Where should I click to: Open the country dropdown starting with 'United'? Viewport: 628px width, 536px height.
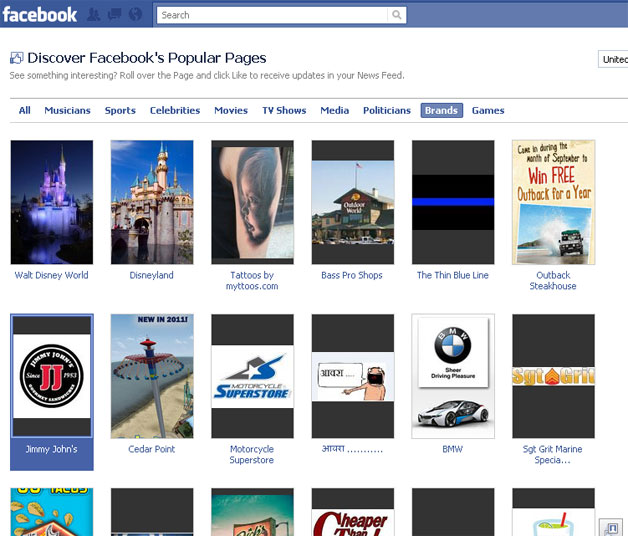point(613,59)
